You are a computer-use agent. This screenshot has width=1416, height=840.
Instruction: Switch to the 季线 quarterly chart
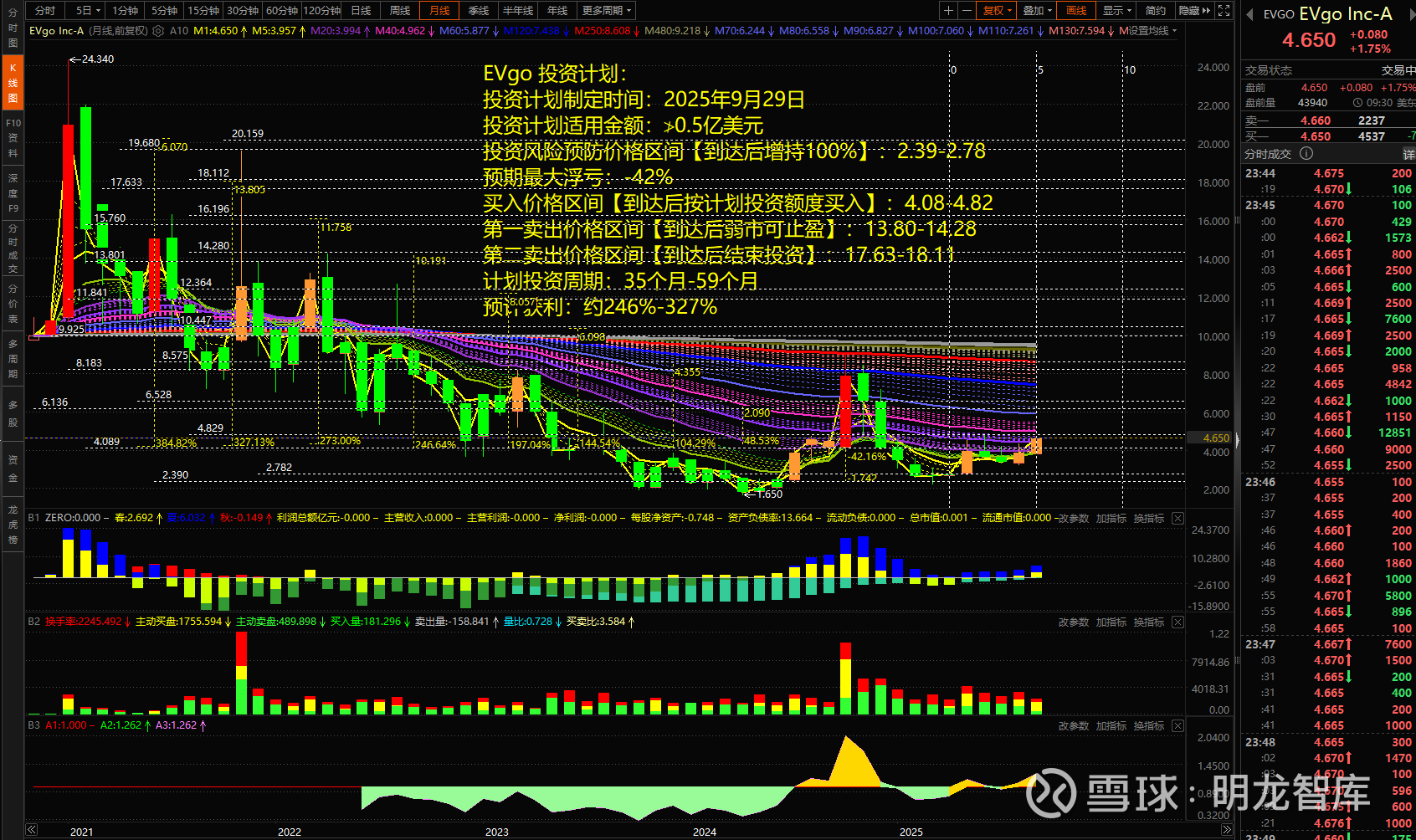[x=479, y=11]
